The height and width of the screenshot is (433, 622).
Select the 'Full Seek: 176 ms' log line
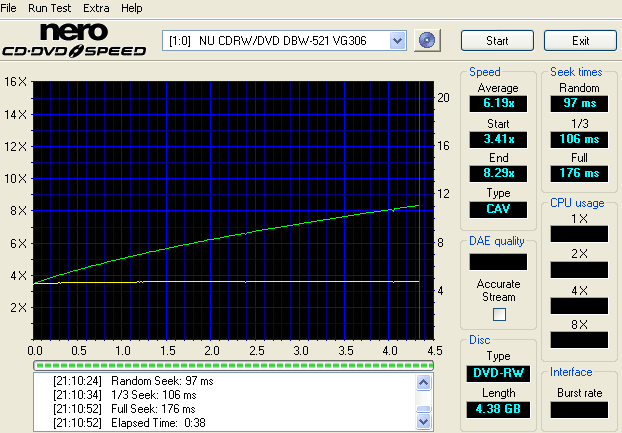(124, 409)
